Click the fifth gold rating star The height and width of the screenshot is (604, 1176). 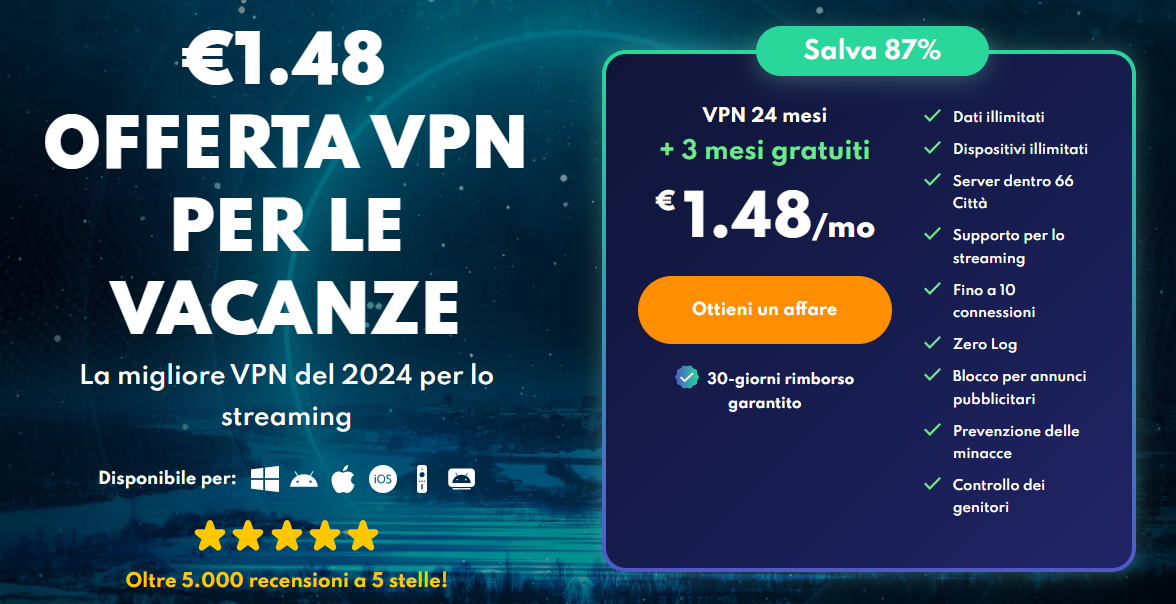coord(363,536)
